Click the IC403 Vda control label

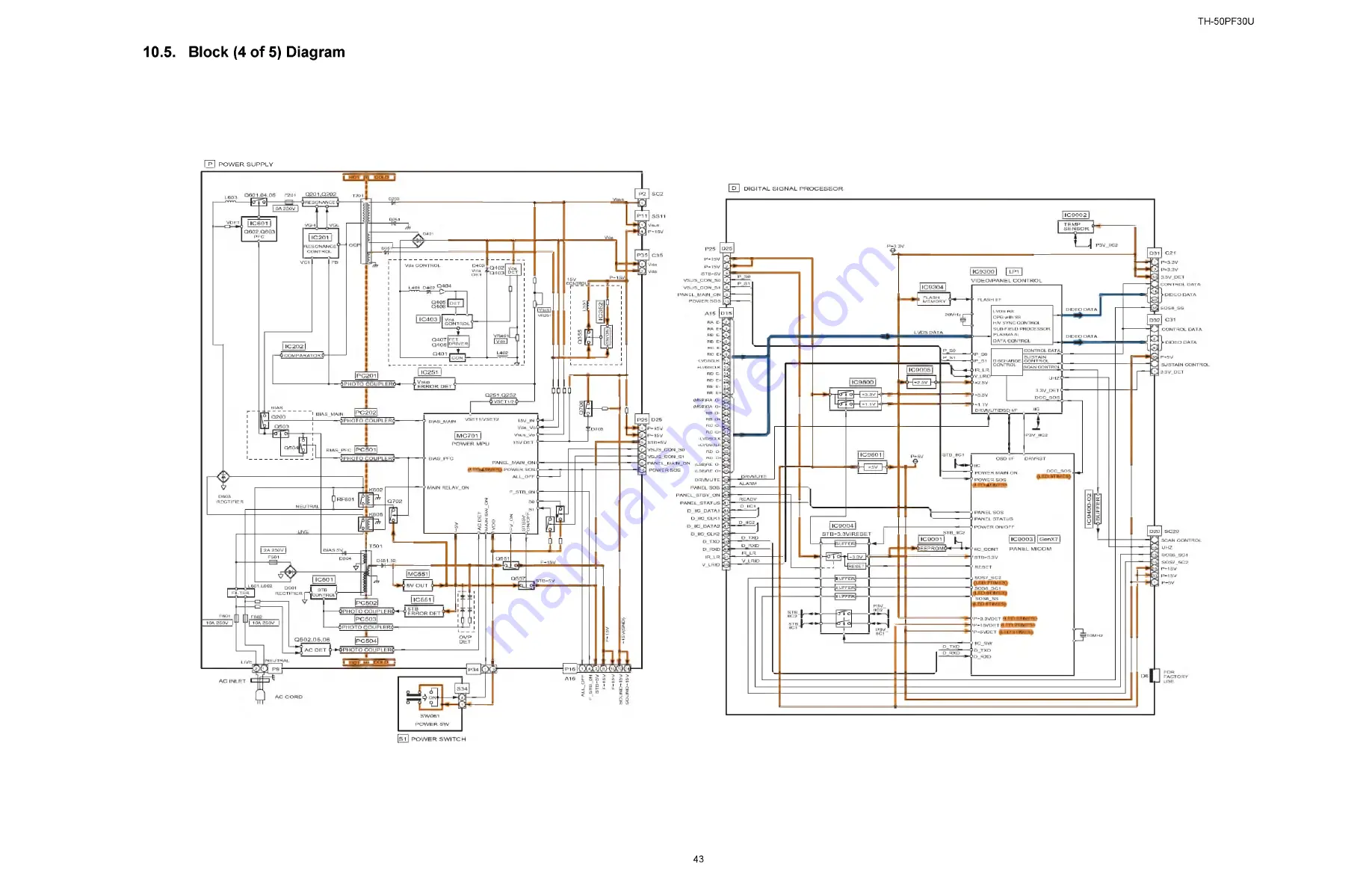[x=427, y=319]
